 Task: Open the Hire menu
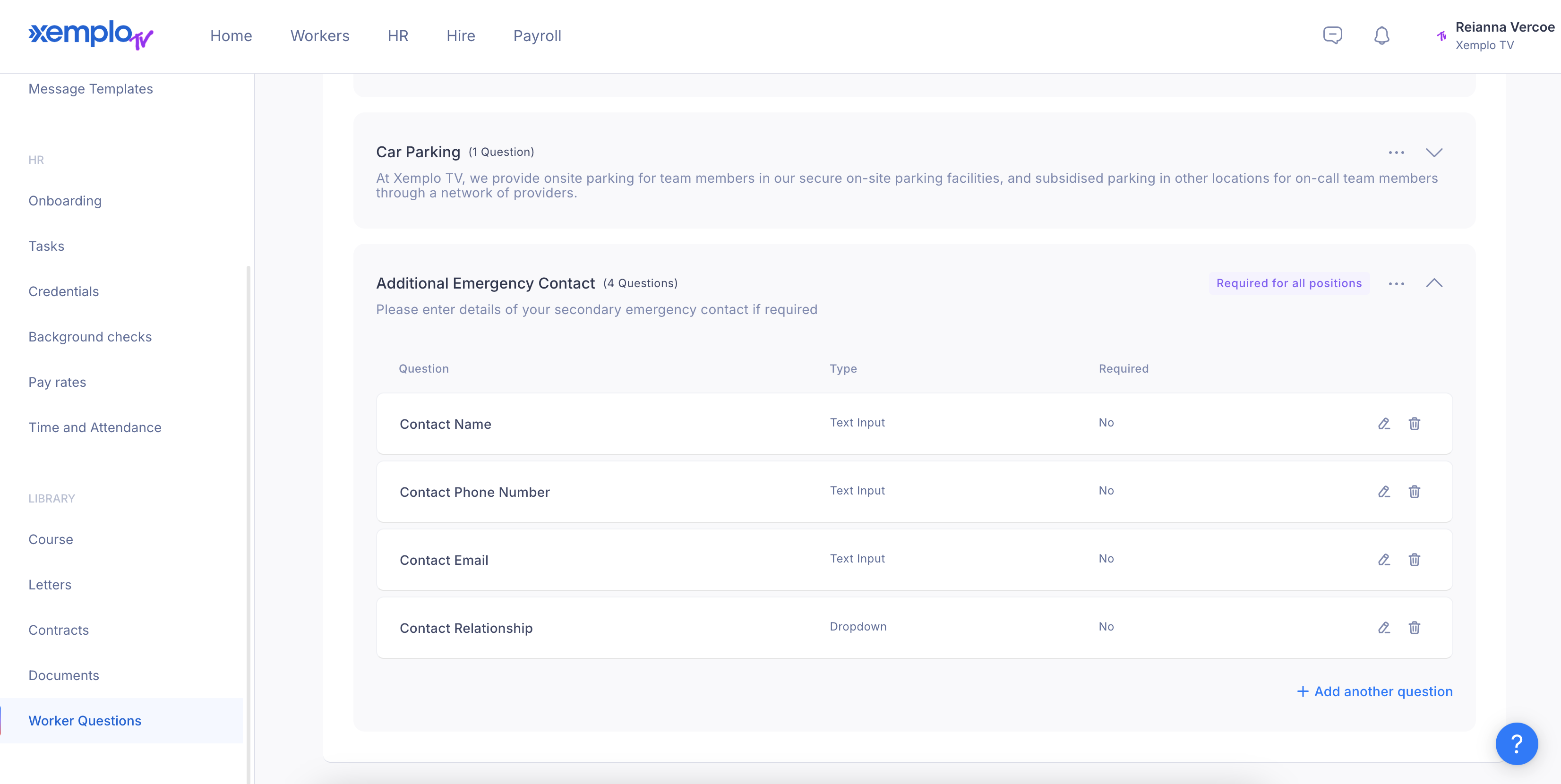point(461,36)
